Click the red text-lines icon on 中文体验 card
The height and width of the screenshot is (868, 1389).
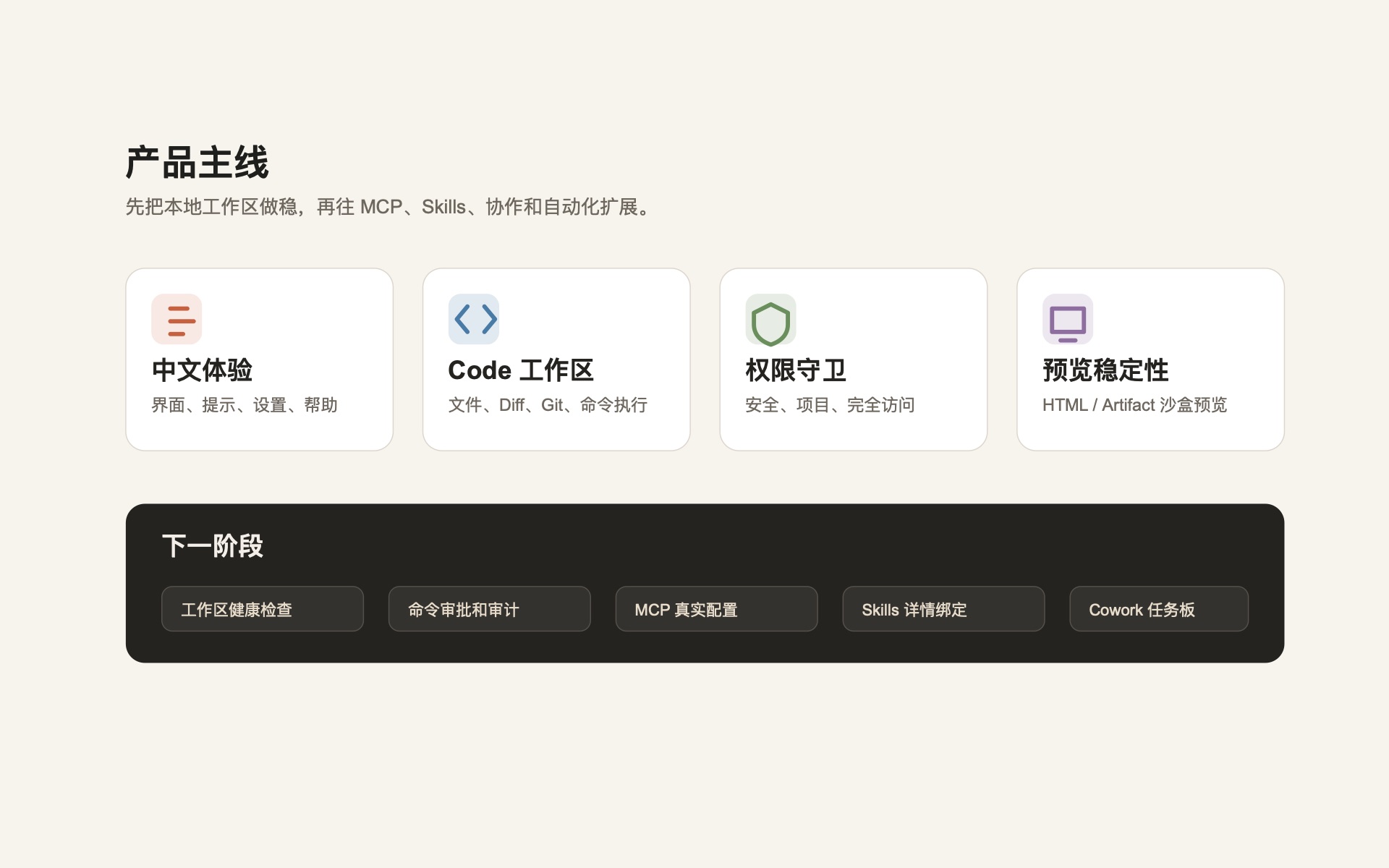pyautogui.click(x=177, y=319)
